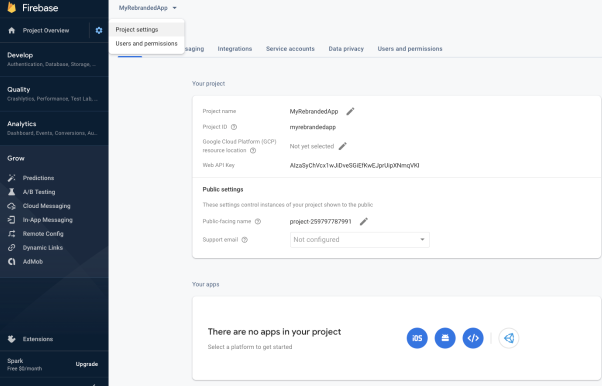Switch to the Service accounts tab

coord(290,49)
